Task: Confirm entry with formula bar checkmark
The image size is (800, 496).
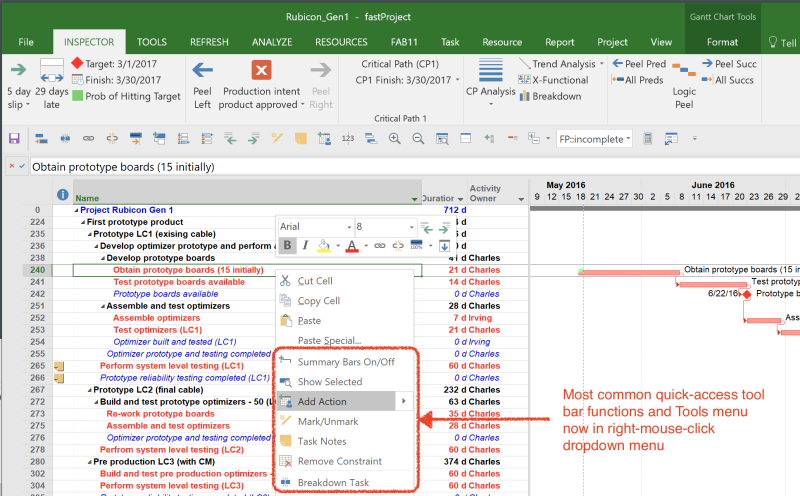Action: [x=22, y=166]
